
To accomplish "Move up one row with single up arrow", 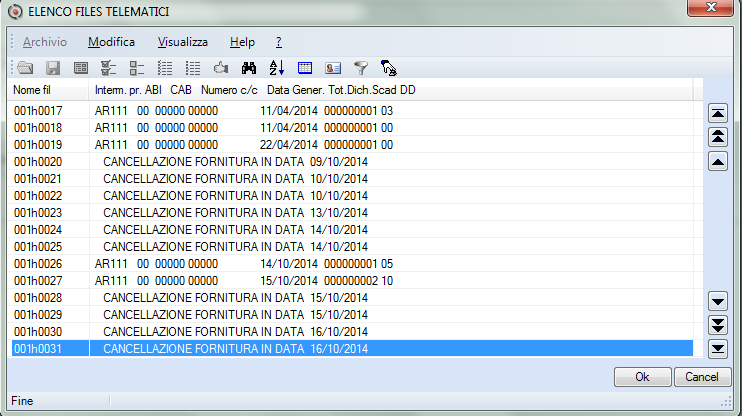I will pos(718,162).
